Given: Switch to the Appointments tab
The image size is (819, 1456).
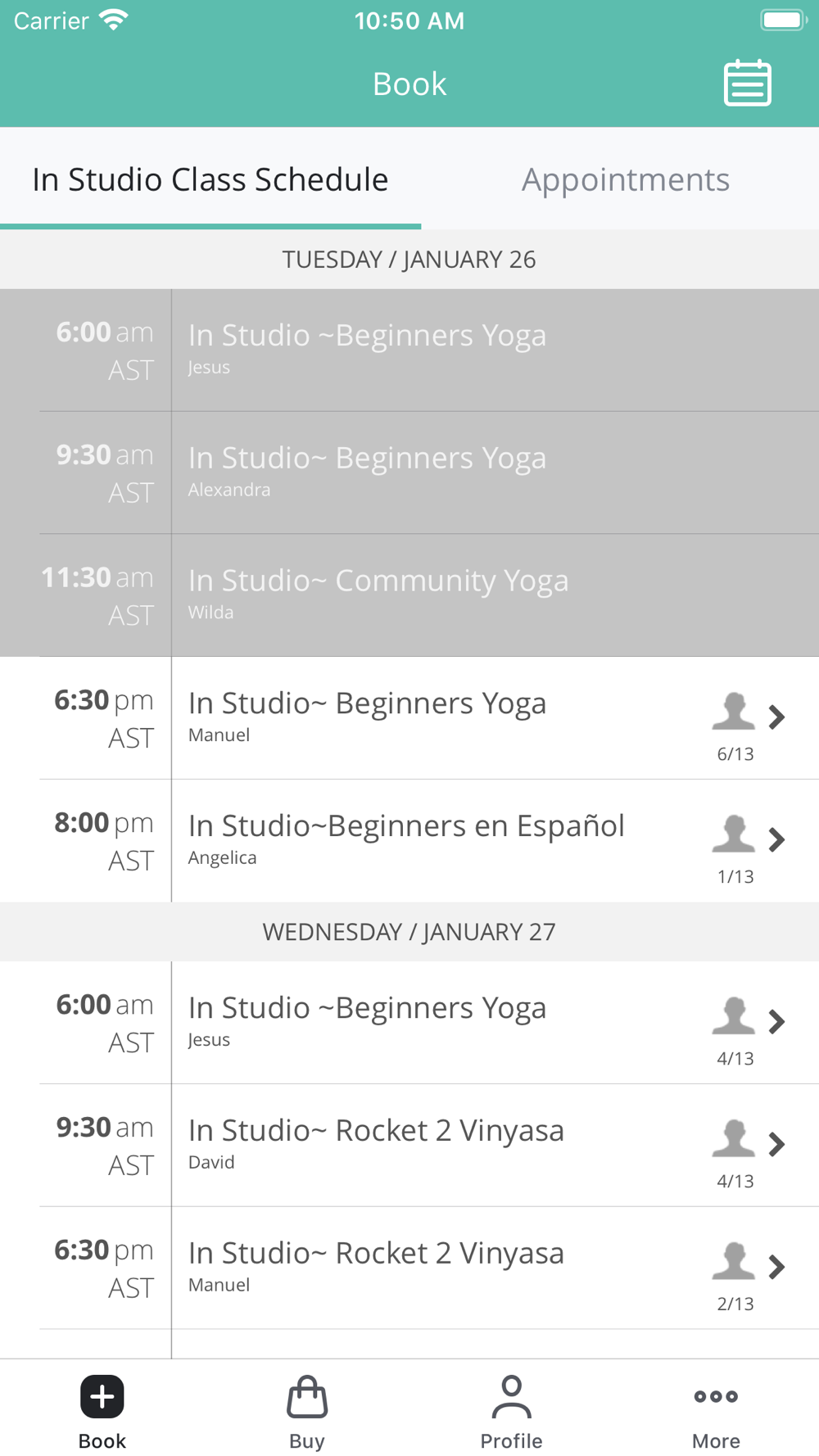Looking at the screenshot, I should (626, 179).
